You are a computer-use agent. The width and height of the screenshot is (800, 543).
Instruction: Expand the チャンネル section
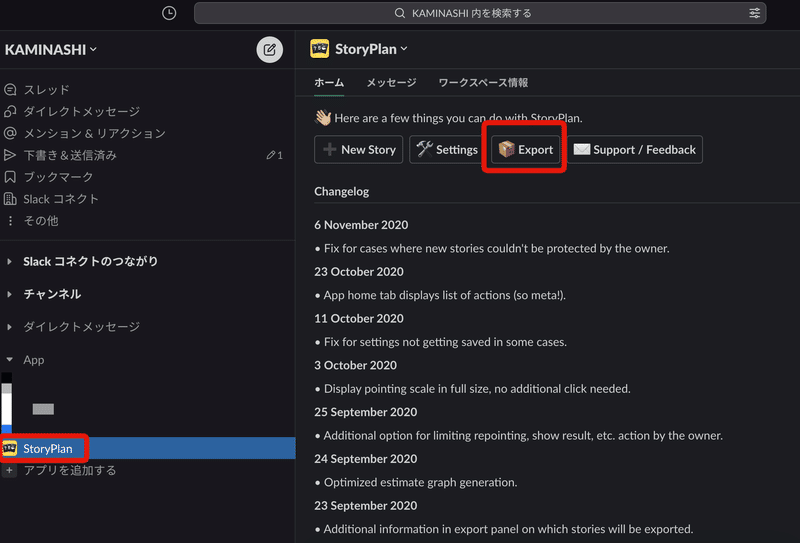[x=9, y=294]
